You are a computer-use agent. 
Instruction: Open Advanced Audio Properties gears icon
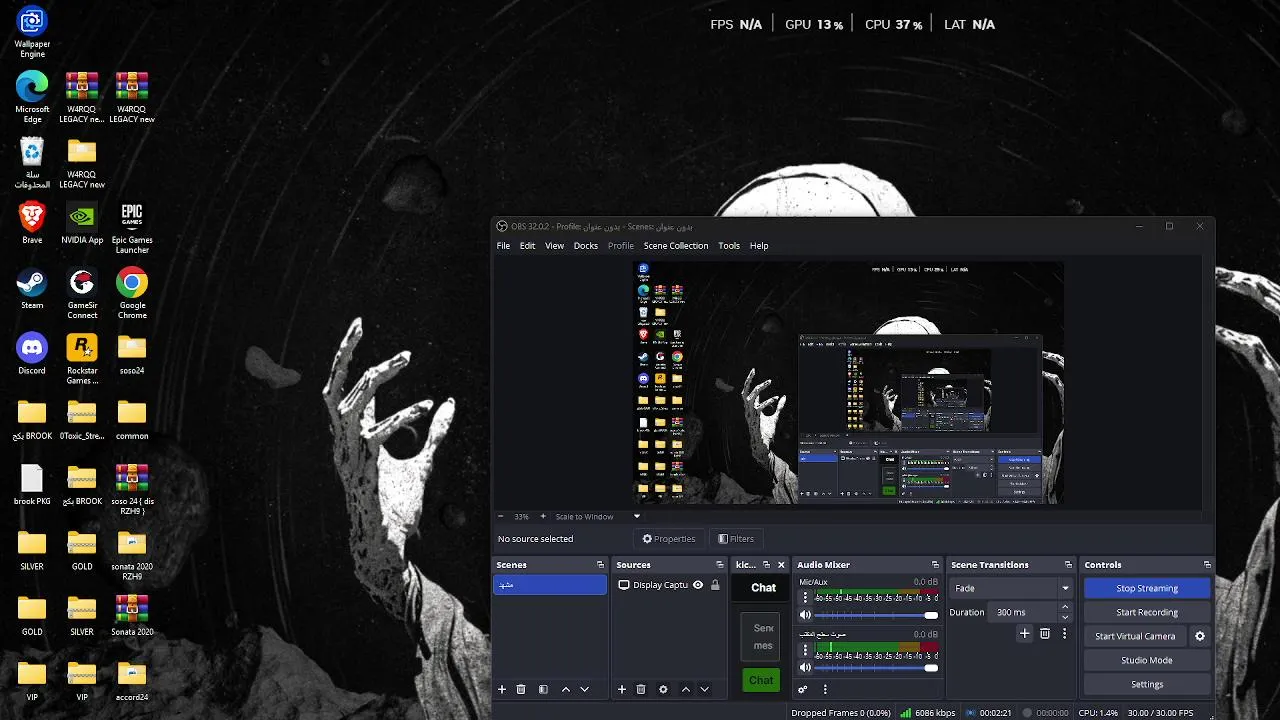point(802,689)
